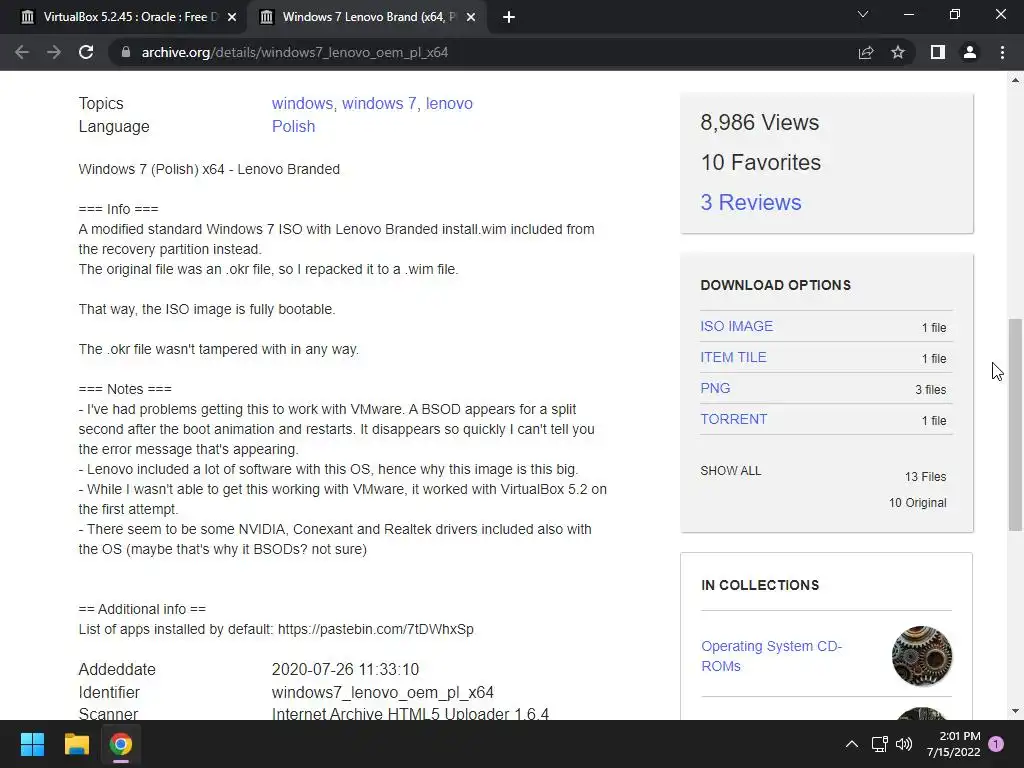Click the volume speaker tray icon
Viewport: 1024px width, 768px height.
pyautogui.click(x=904, y=744)
